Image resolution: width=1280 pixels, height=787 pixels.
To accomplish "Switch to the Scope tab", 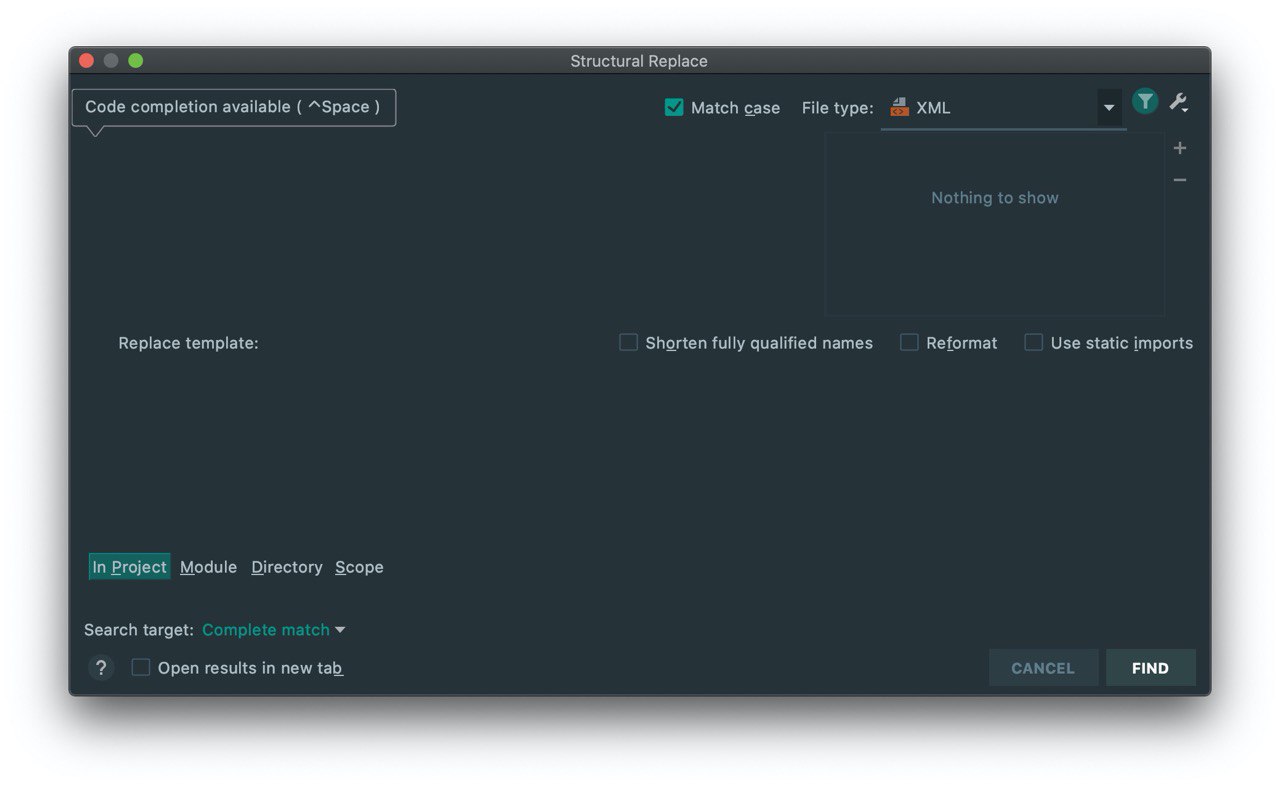I will coord(359,567).
